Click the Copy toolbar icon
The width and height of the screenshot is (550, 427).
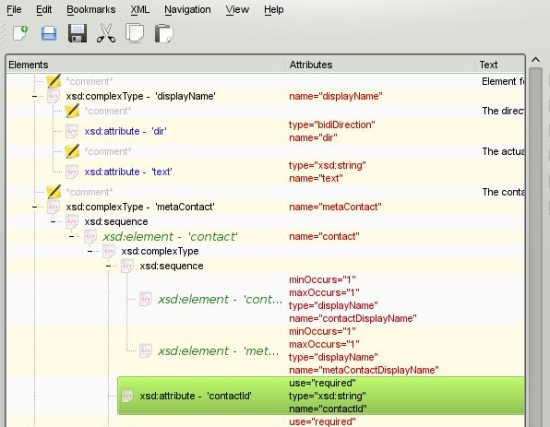click(x=135, y=33)
